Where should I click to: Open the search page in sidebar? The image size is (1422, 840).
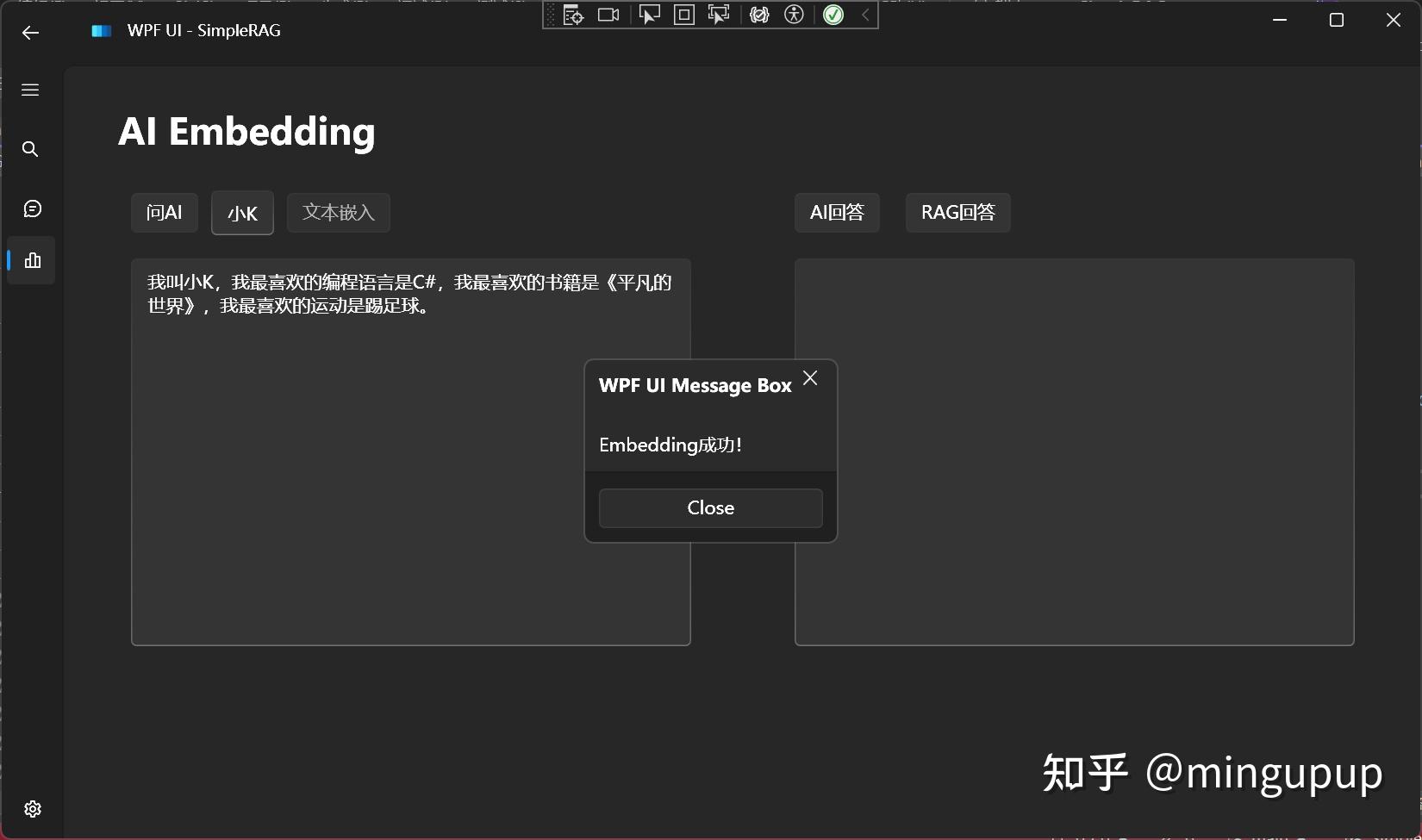(x=30, y=149)
